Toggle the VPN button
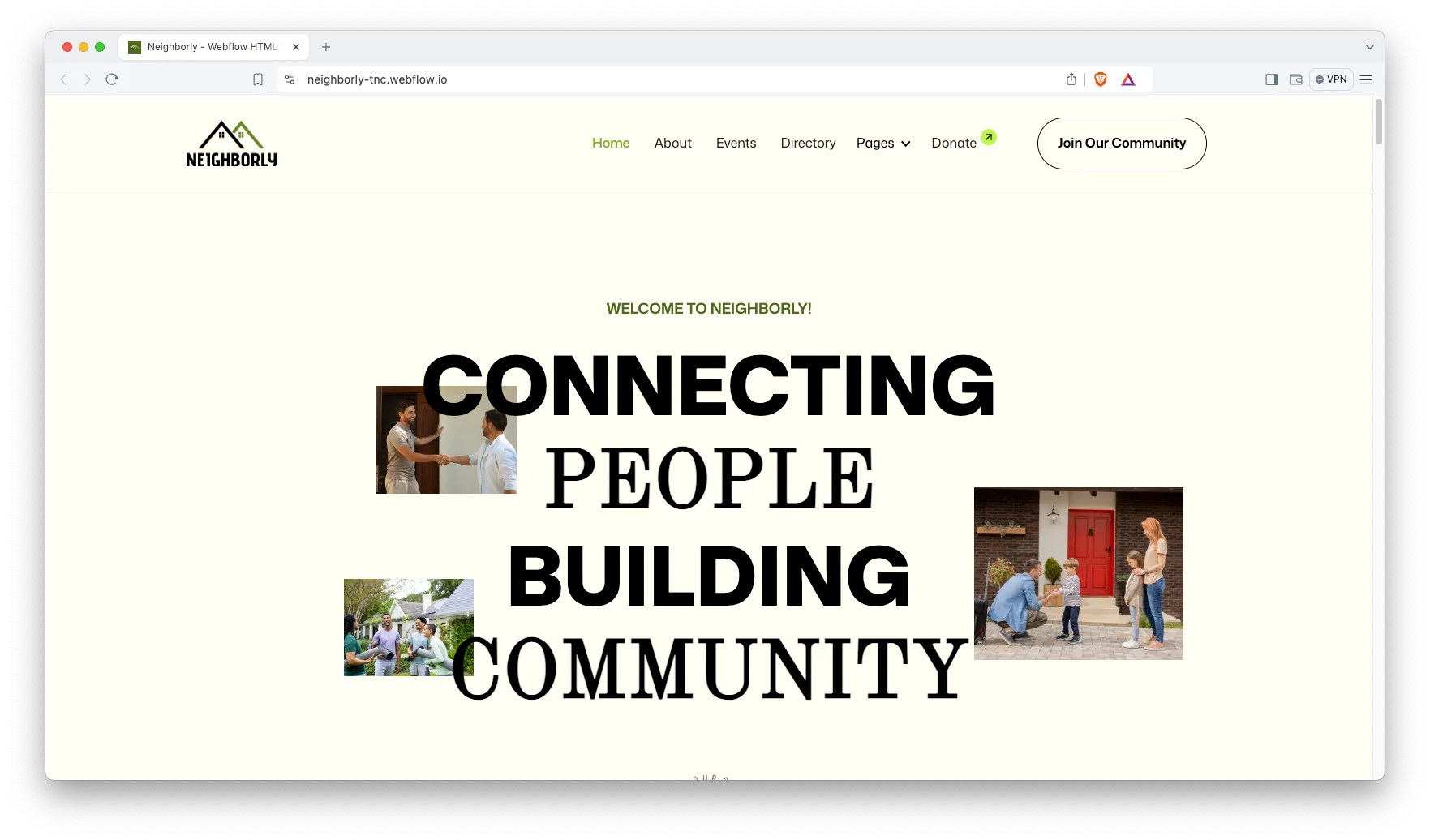1430x840 pixels. click(x=1331, y=79)
